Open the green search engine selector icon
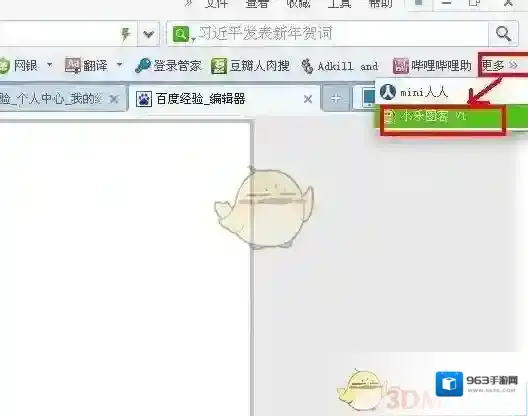This screenshot has width=528, height=416. pyautogui.click(x=181, y=34)
